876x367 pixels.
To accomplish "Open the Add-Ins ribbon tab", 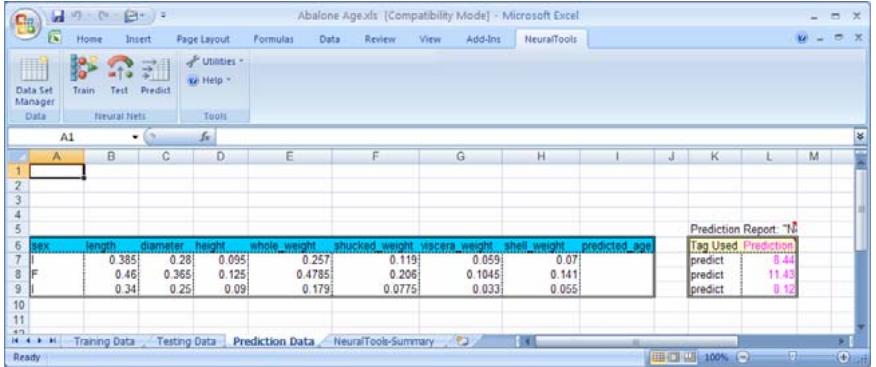I will (x=483, y=40).
